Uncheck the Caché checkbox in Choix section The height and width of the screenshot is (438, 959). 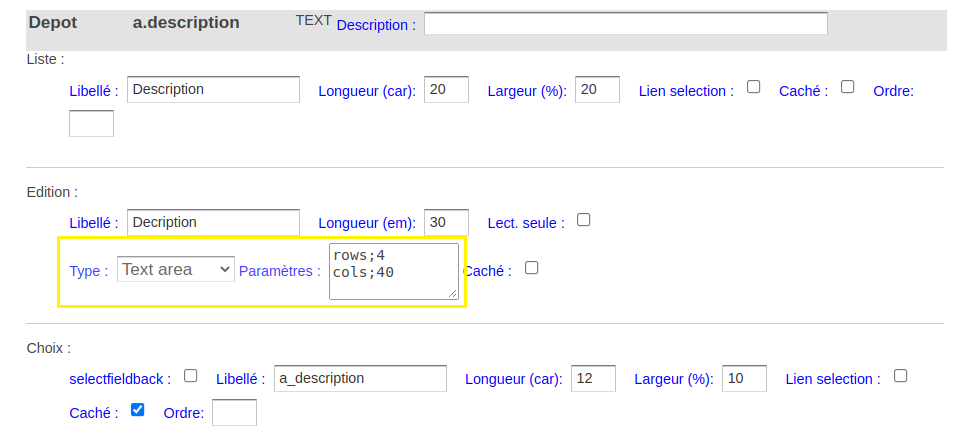pos(138,409)
